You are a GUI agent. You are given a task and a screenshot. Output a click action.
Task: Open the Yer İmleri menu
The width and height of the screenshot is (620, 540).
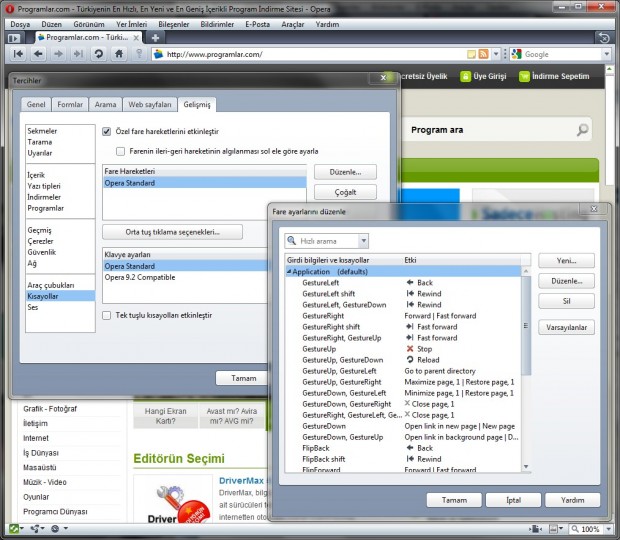tap(132, 24)
